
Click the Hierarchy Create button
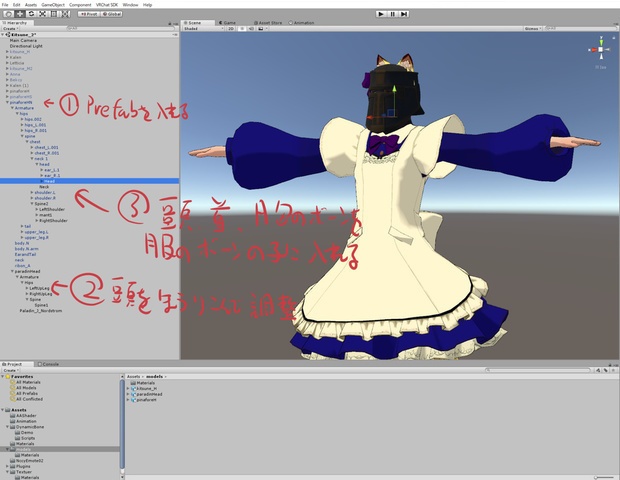(x=10, y=28)
